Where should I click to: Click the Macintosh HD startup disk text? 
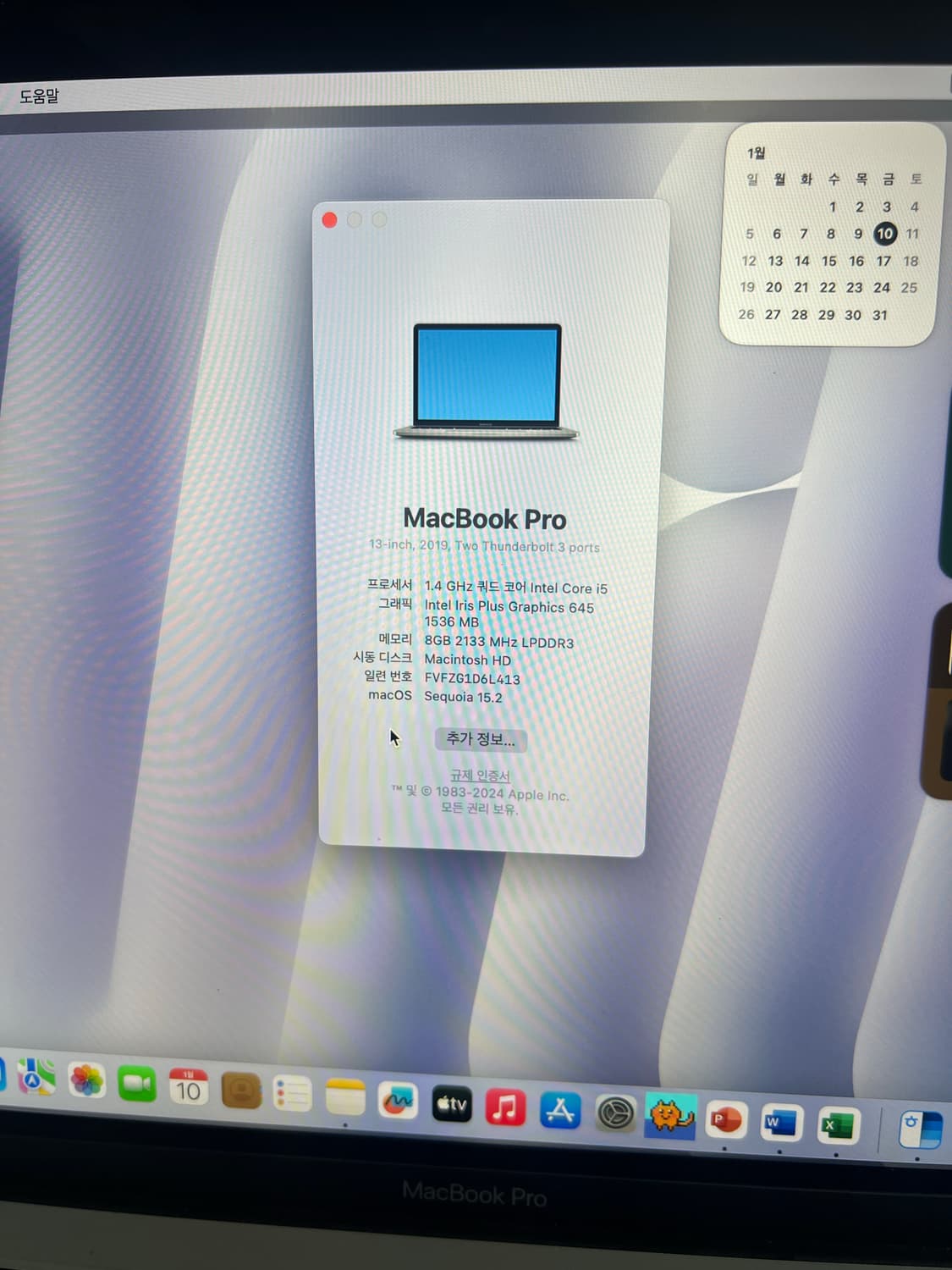click(468, 660)
